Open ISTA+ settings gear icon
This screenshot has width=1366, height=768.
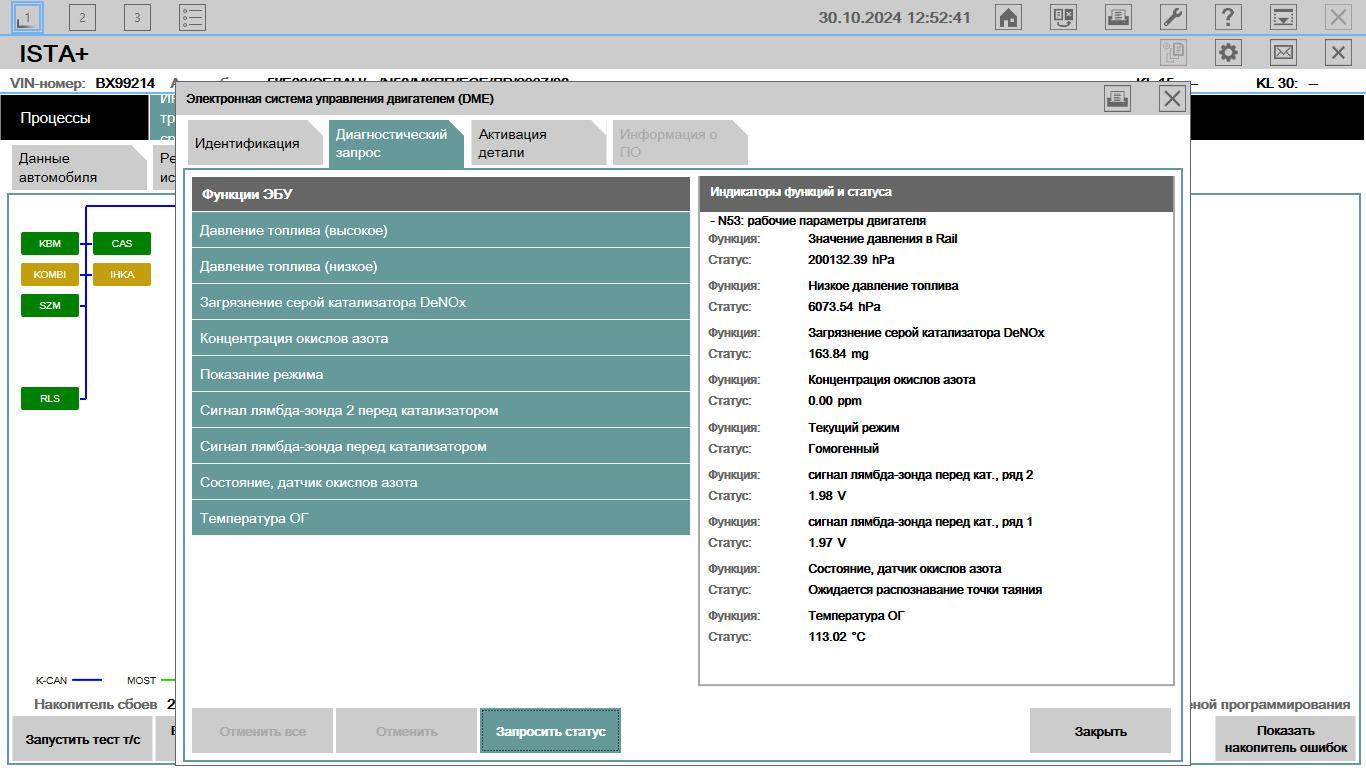click(1228, 53)
